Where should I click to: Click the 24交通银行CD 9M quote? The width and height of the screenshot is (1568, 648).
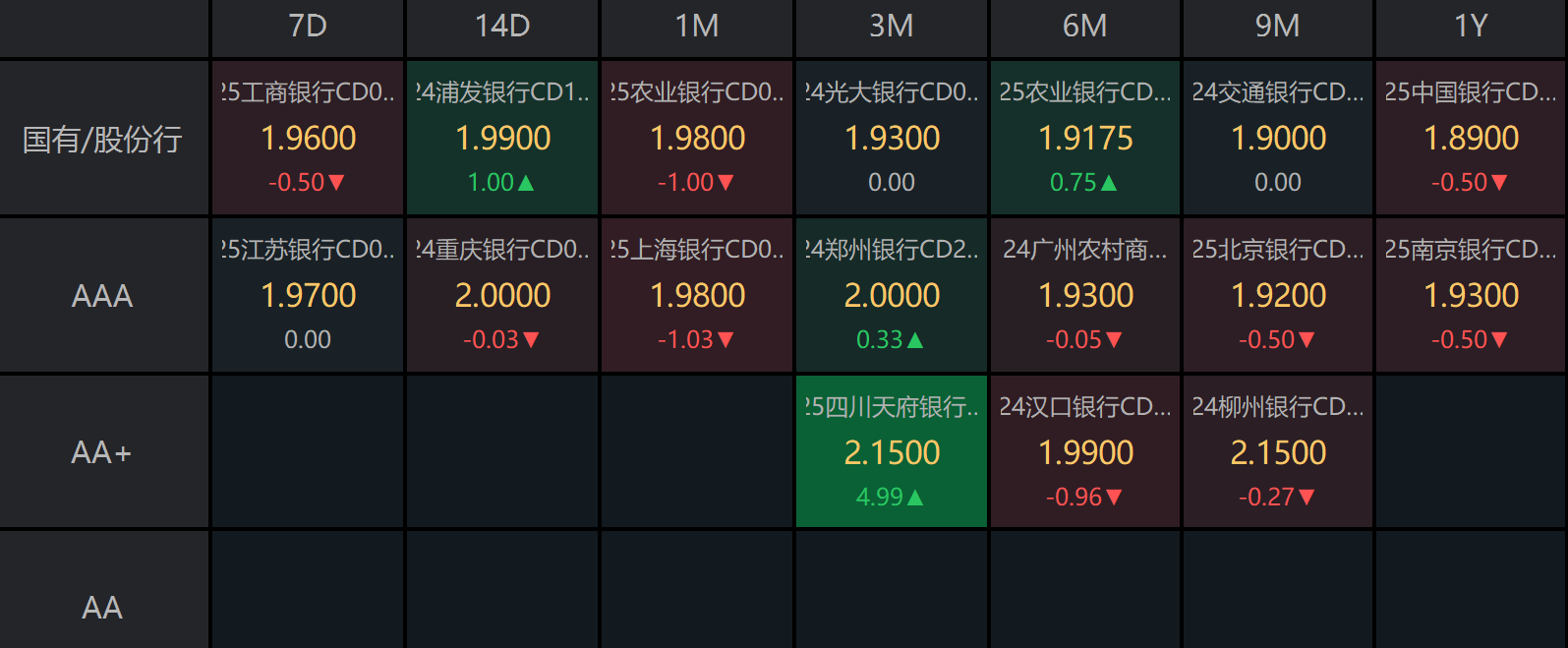1278,138
